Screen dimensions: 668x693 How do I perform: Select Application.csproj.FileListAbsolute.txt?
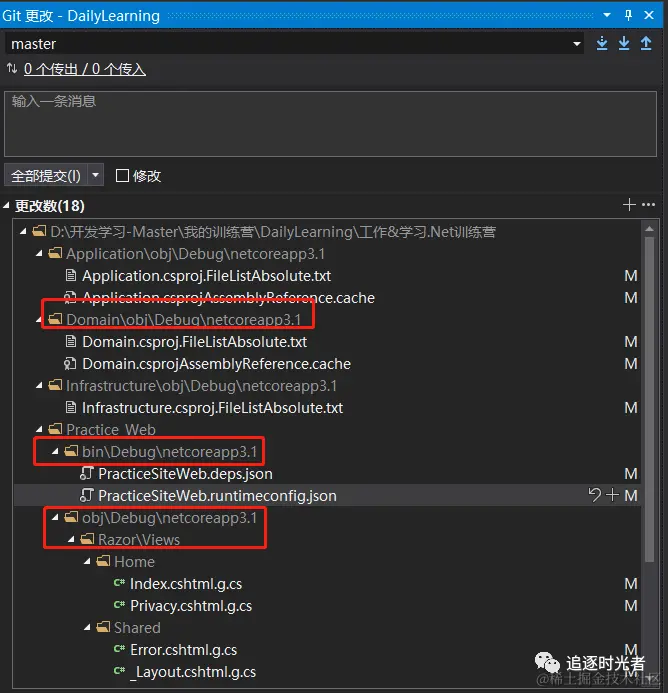pos(206,276)
